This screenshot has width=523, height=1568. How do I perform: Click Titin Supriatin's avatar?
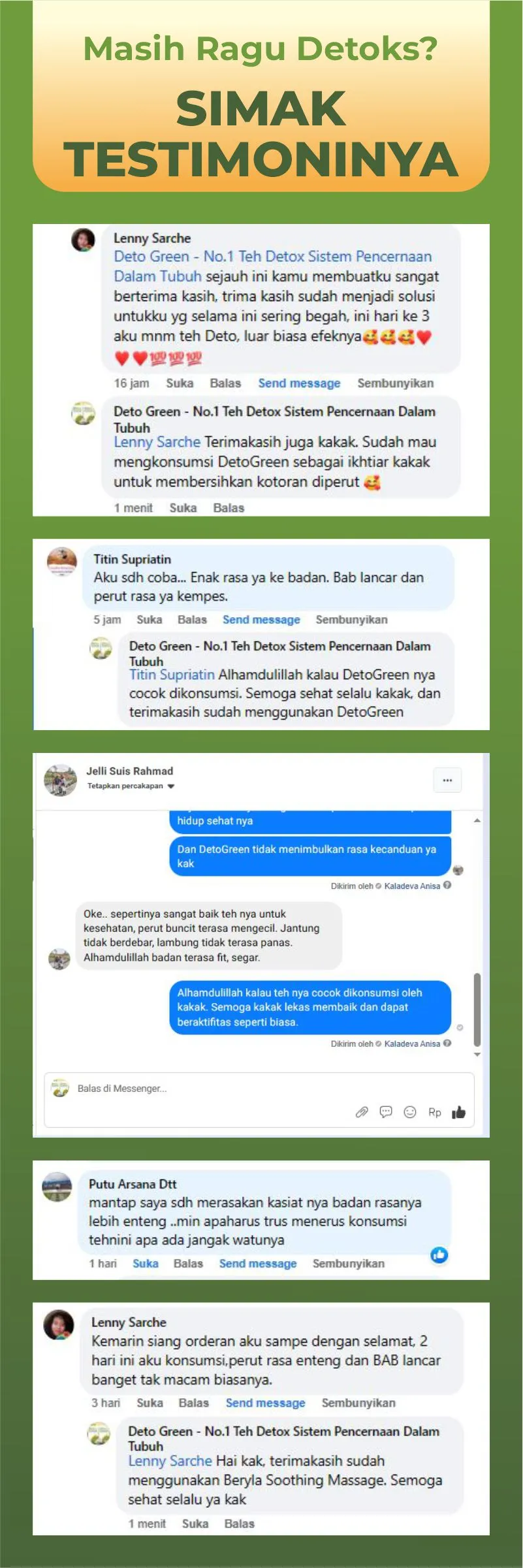pyautogui.click(x=62, y=561)
